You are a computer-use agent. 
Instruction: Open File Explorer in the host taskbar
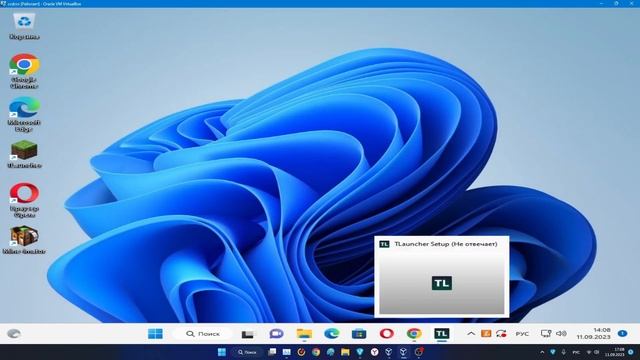click(345, 352)
